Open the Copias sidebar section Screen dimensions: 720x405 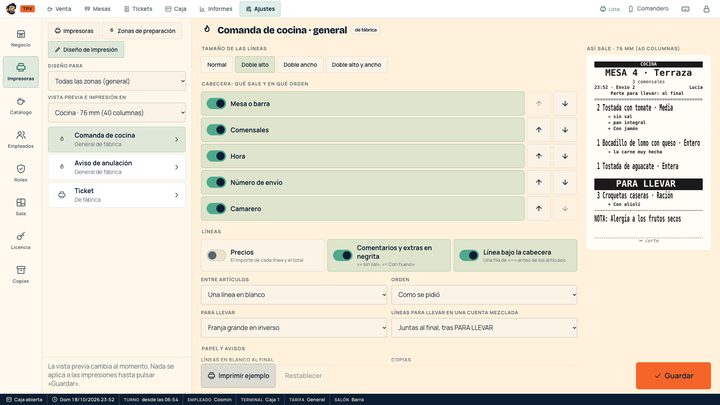[21, 274]
